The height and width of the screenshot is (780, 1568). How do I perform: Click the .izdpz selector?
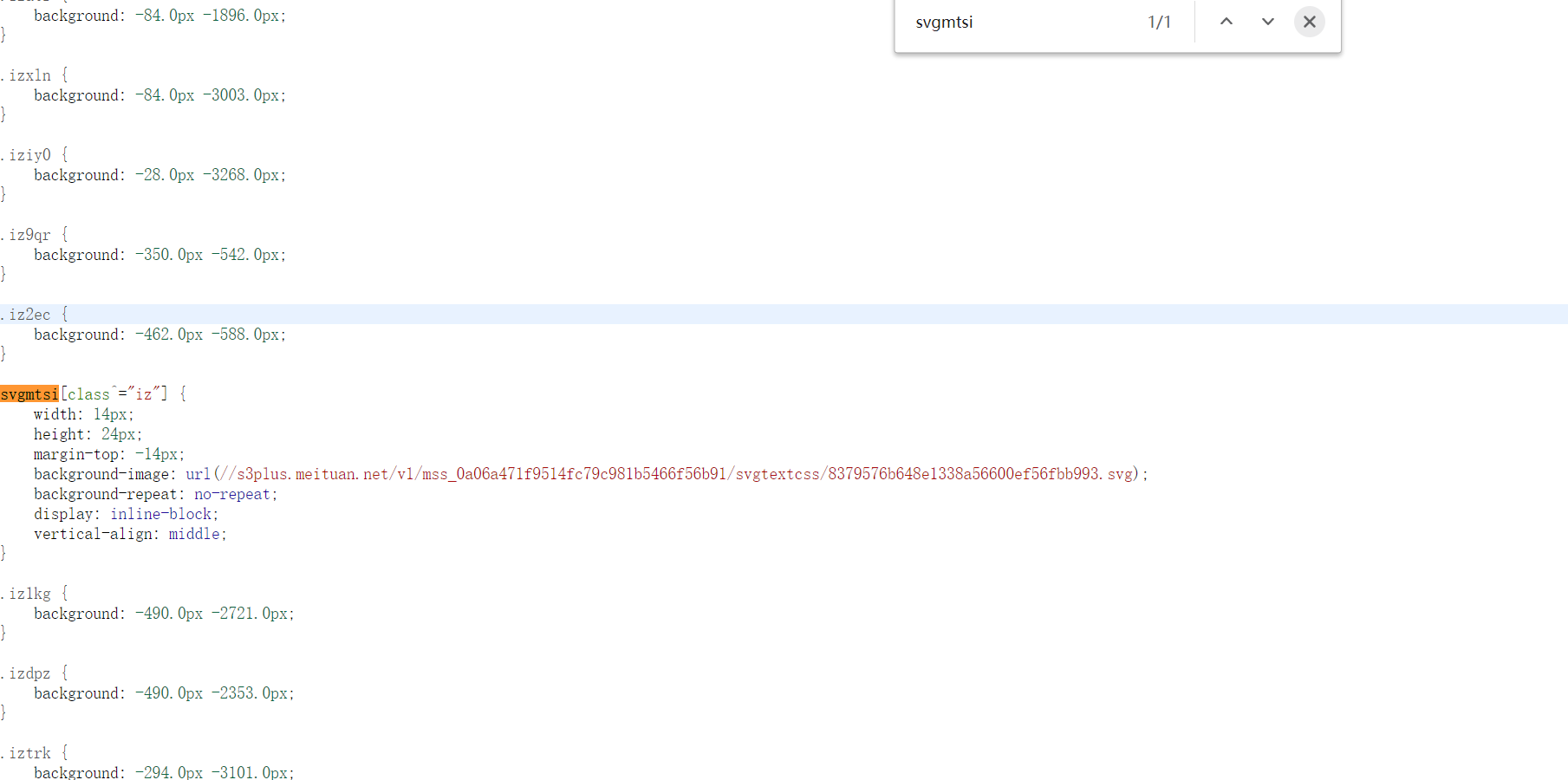pos(28,673)
